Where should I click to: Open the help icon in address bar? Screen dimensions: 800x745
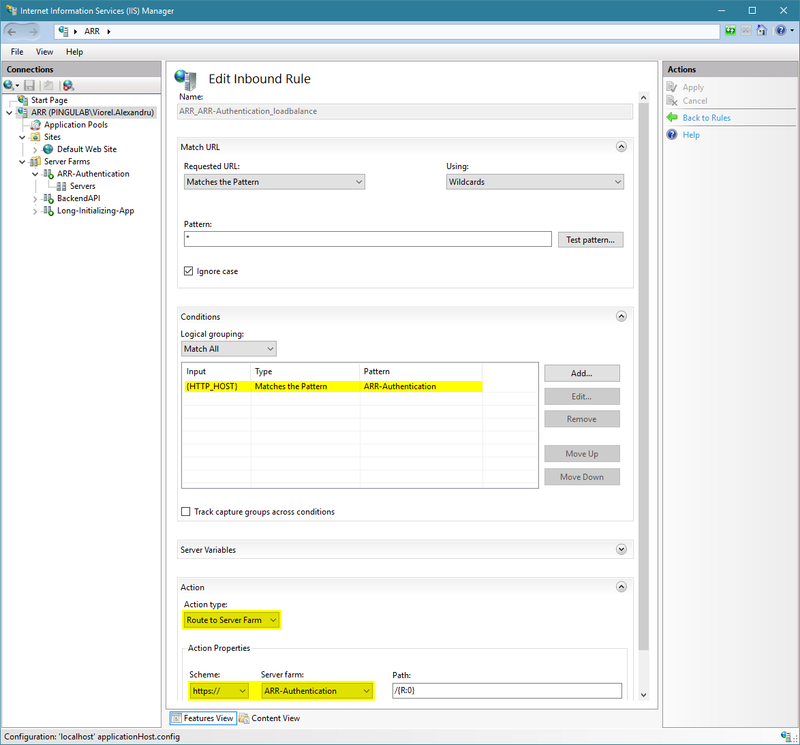[x=780, y=31]
